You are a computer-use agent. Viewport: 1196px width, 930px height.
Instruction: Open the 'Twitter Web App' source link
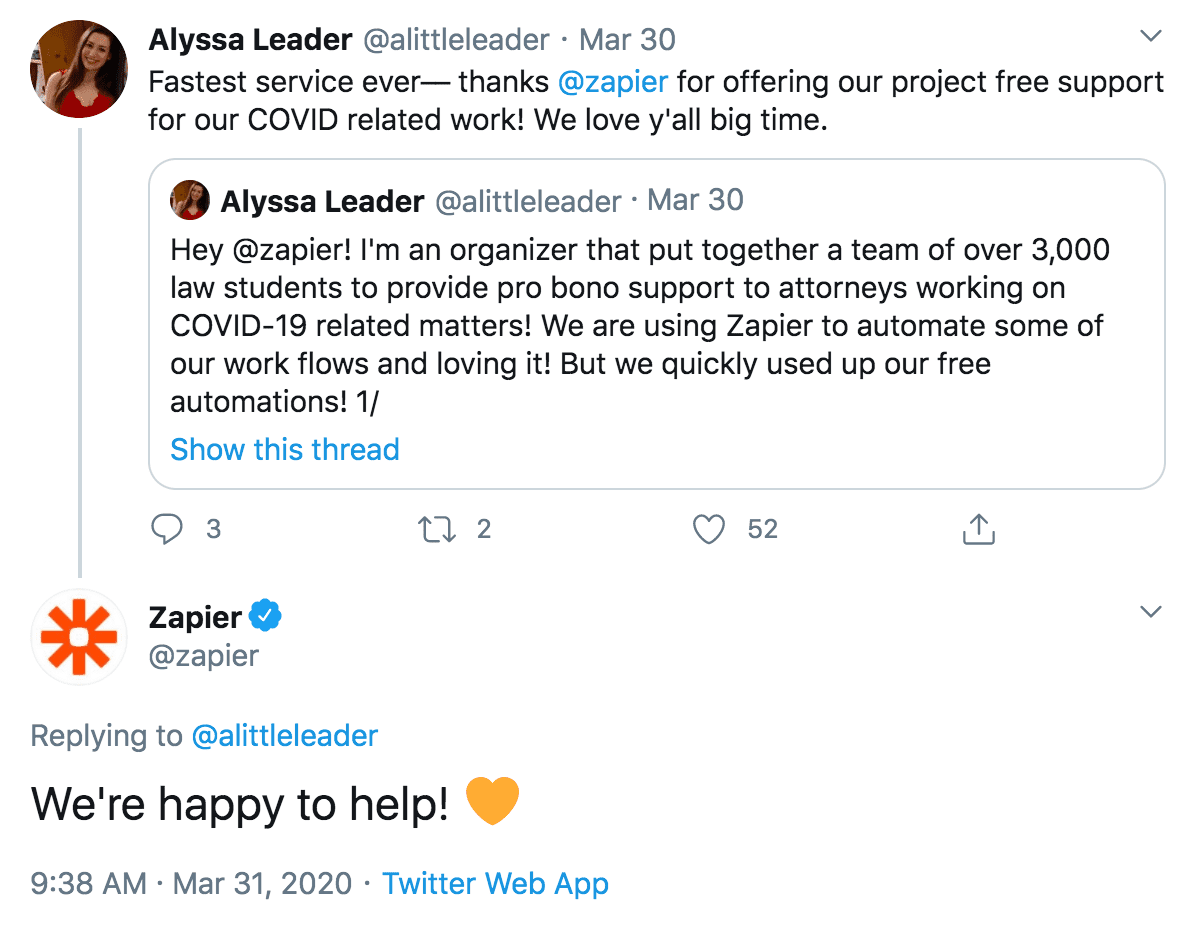495,884
